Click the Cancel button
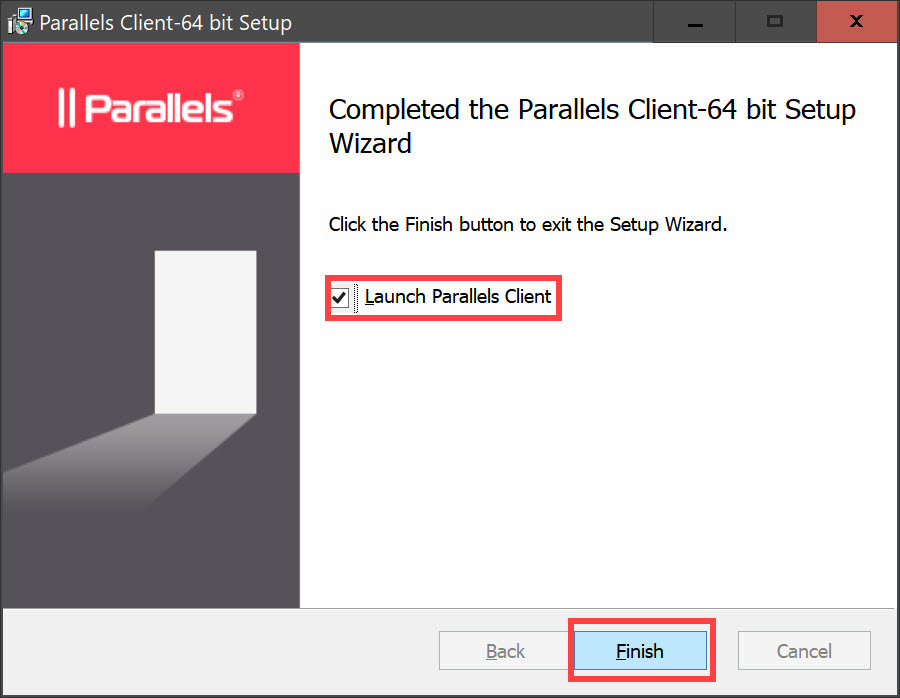The image size is (900, 698). (x=804, y=651)
